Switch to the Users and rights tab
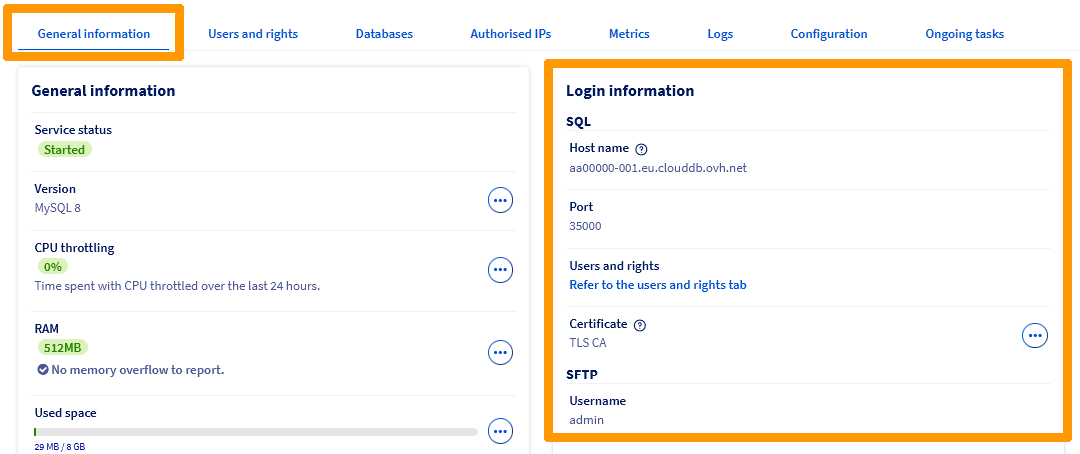The height and width of the screenshot is (454, 1080). [253, 34]
